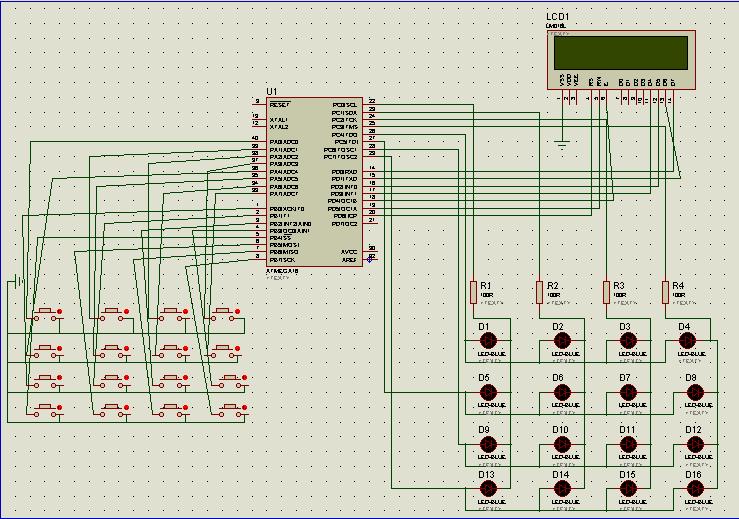This screenshot has height=519, width=739.
Task: Select LED D1 in the matrix
Action: tap(488, 340)
